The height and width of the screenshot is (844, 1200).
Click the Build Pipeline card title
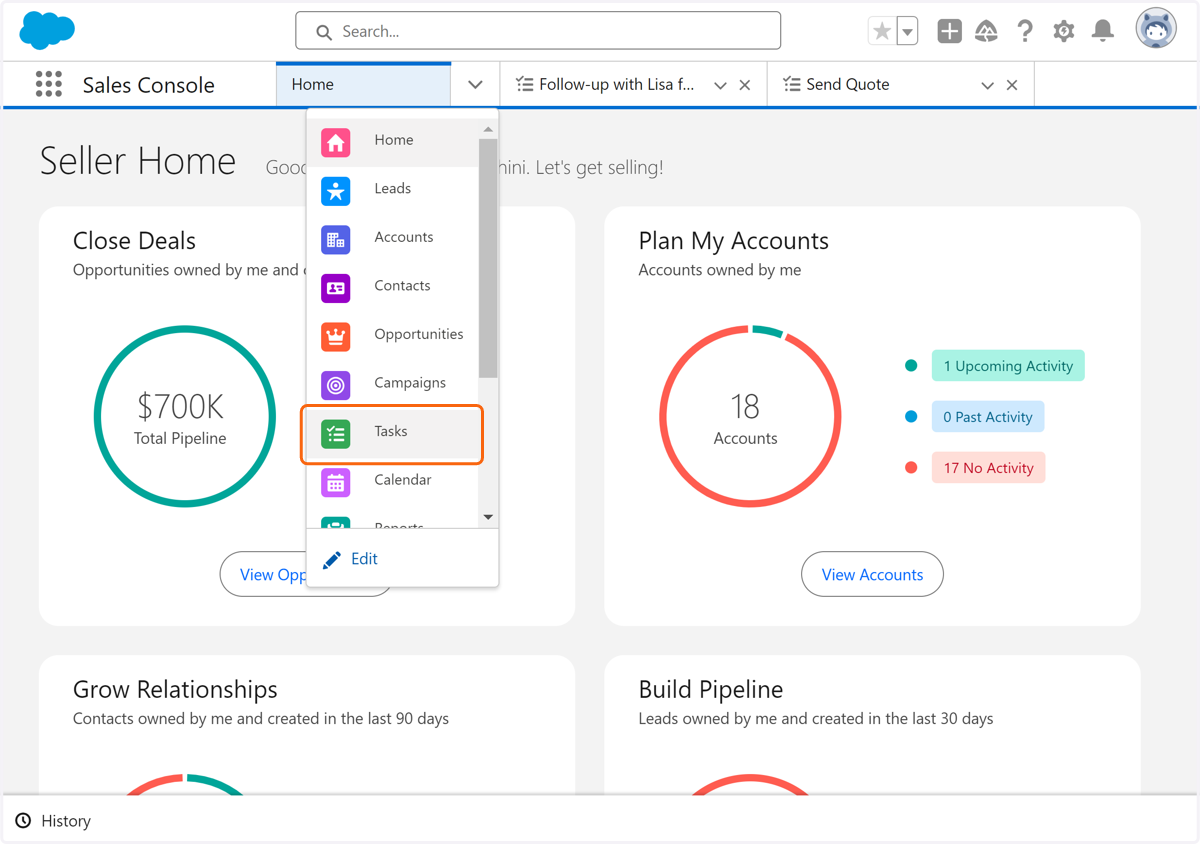[711, 690]
